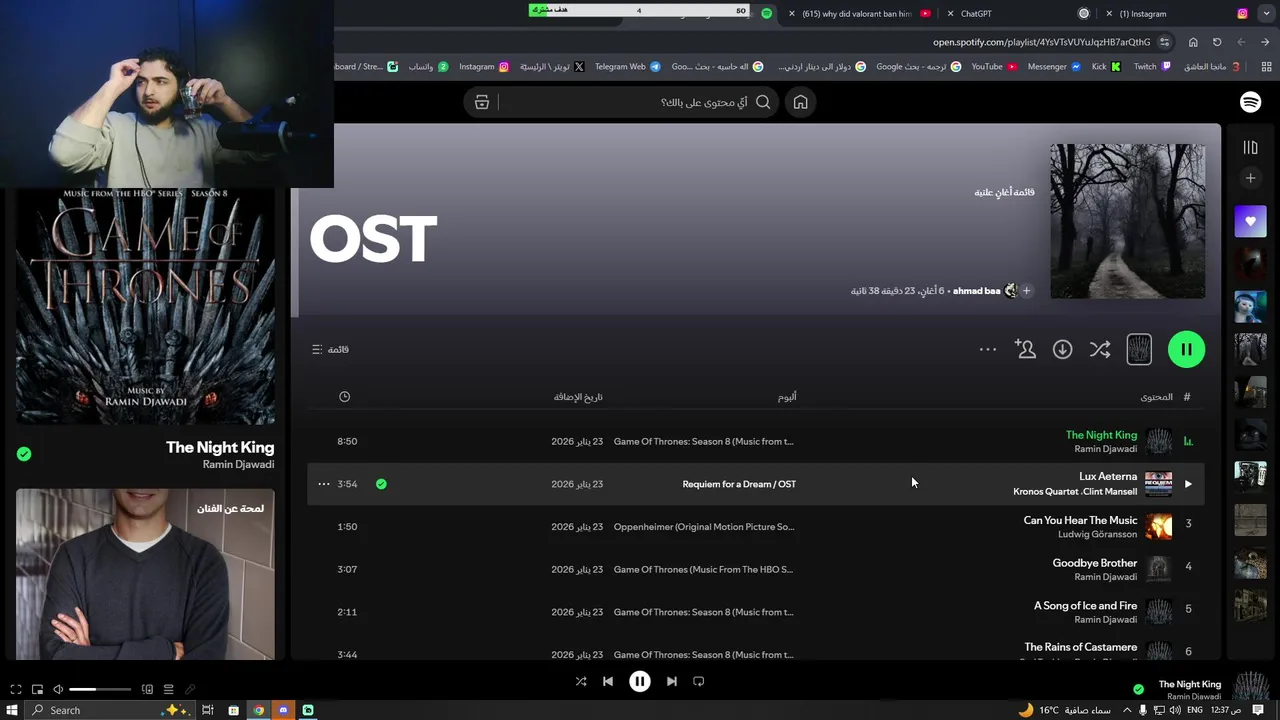Switch to why did valorant ban YouTube tab

click(x=858, y=14)
